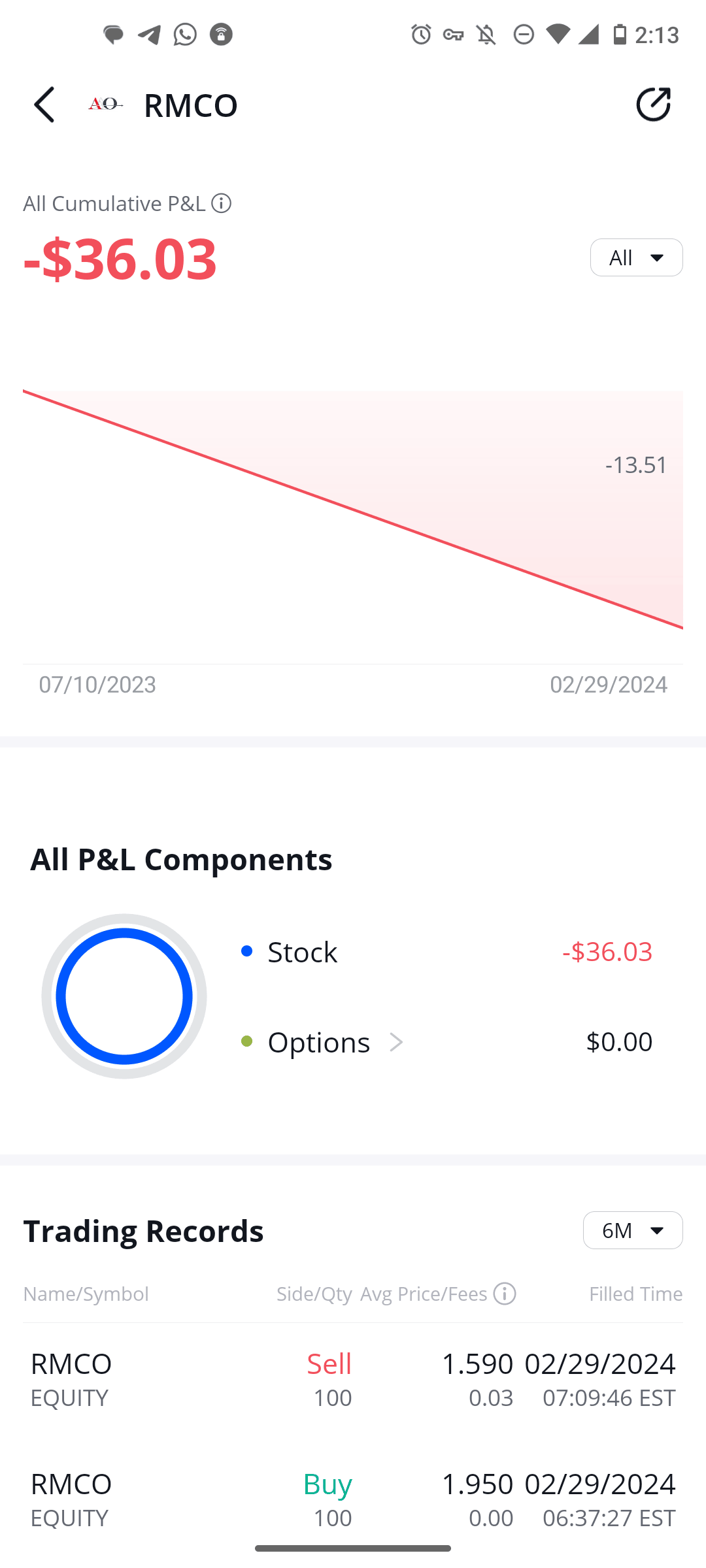Tap the RMCO company logo
Image resolution: width=706 pixels, height=1568 pixels.
tap(105, 105)
